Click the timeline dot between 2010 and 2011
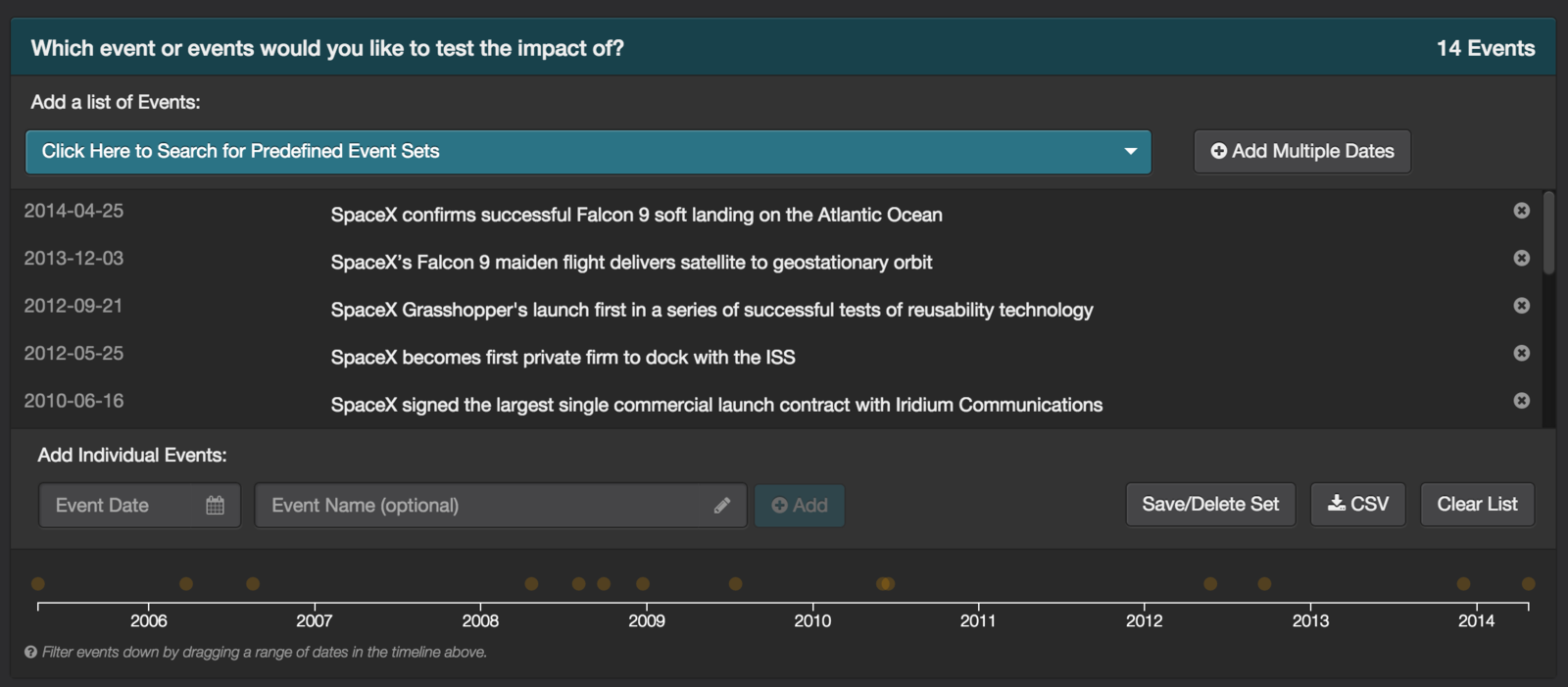 (x=886, y=584)
